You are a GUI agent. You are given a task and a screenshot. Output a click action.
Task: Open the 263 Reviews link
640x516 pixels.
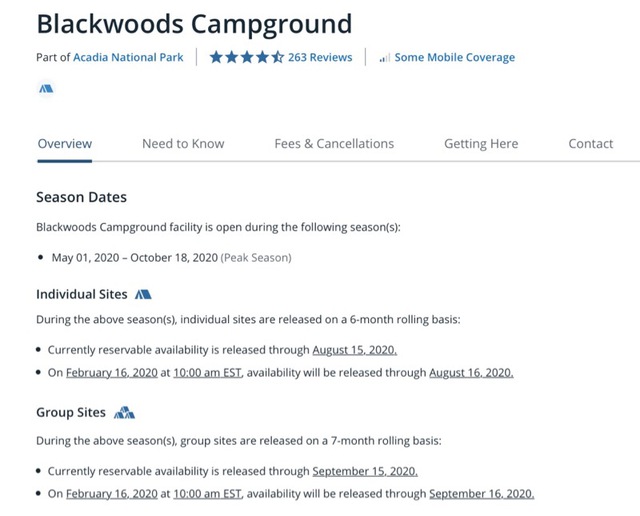pos(320,57)
